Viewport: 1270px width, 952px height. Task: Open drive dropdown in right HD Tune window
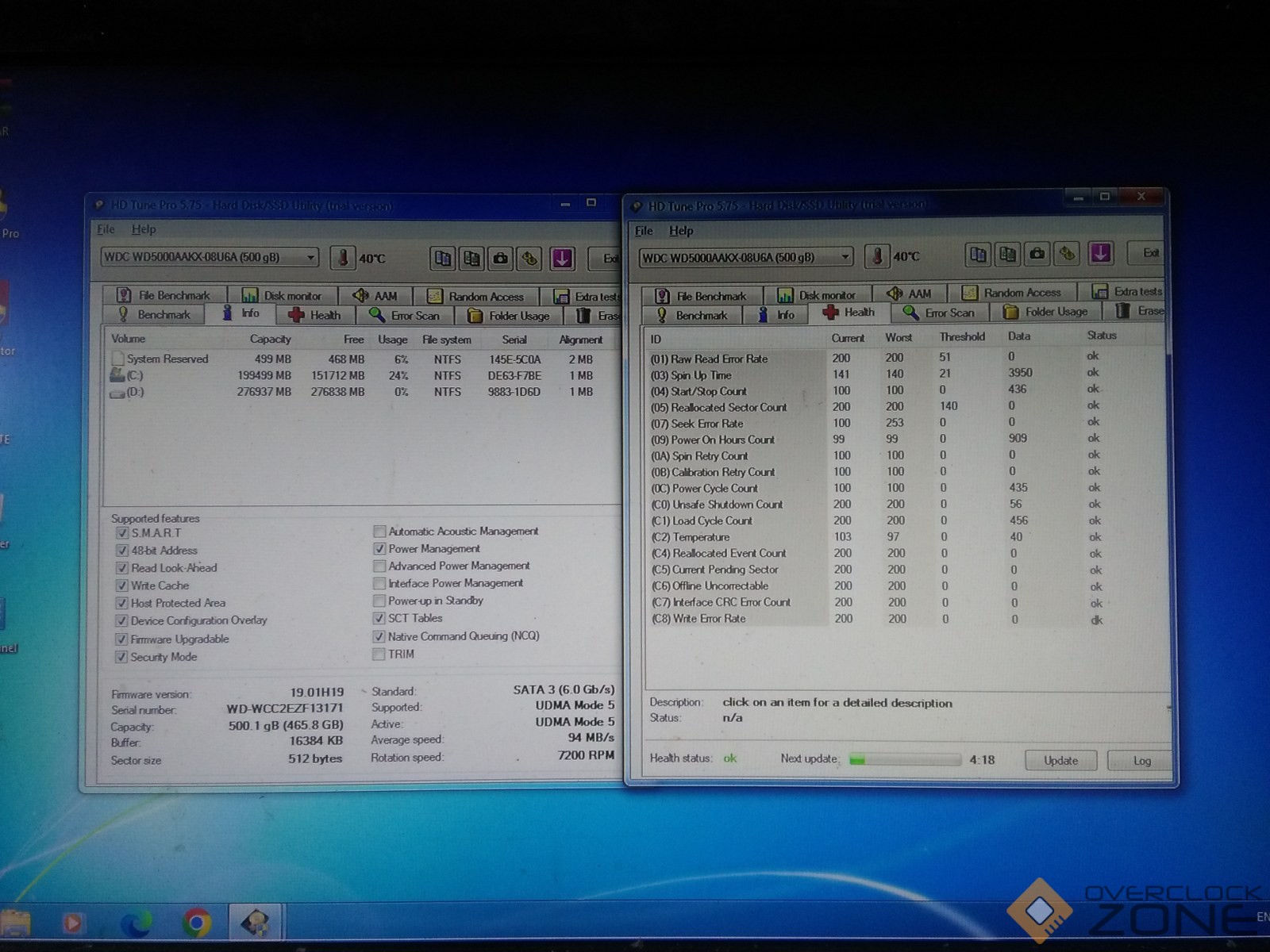point(746,257)
